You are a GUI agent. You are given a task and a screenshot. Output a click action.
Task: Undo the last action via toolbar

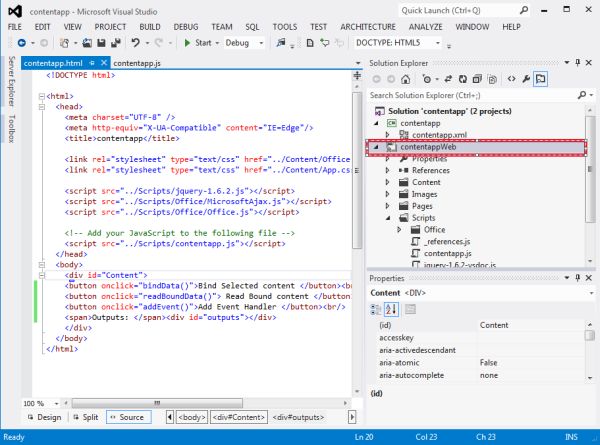click(x=135, y=43)
